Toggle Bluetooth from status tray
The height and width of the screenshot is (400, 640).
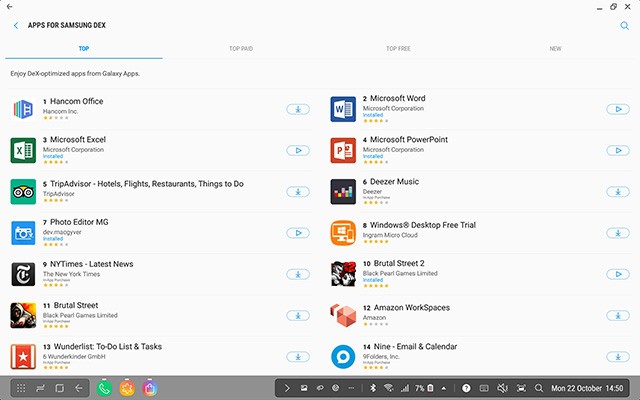[373, 388]
